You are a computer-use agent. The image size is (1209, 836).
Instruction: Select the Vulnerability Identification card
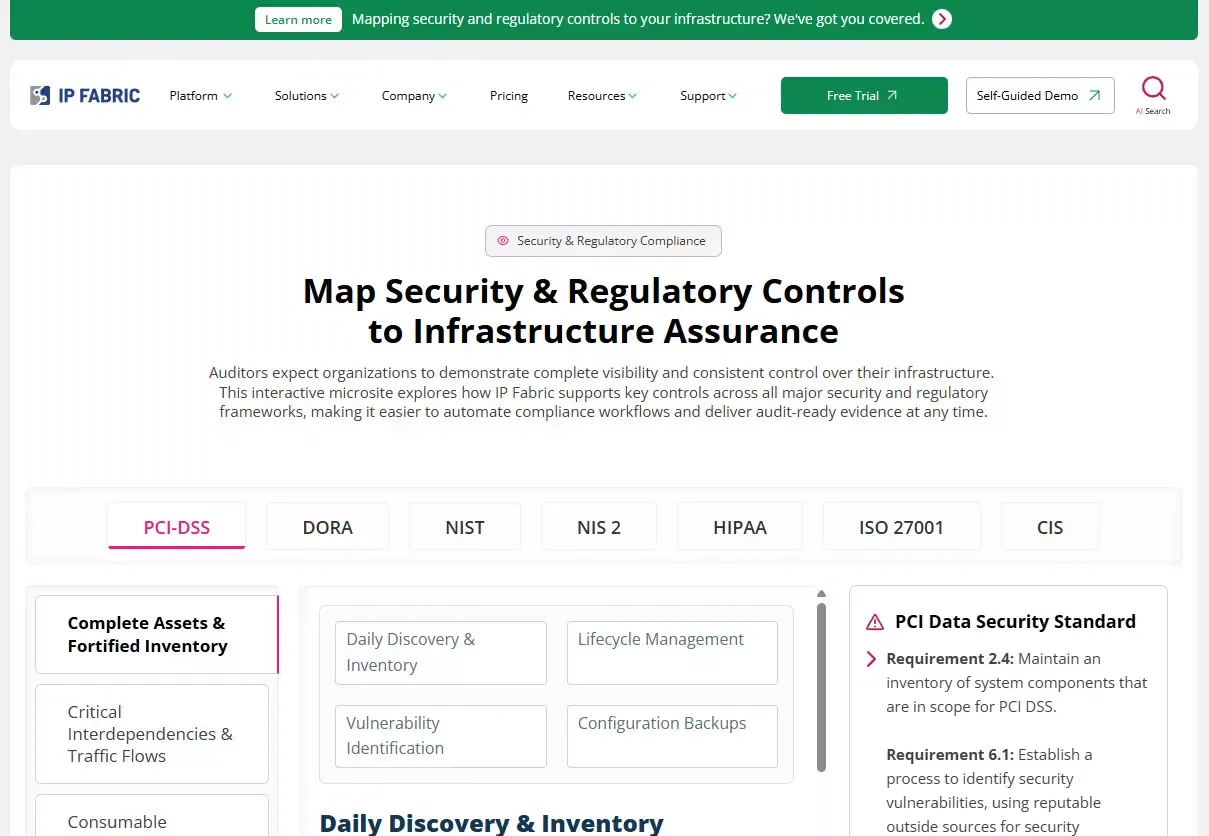440,736
